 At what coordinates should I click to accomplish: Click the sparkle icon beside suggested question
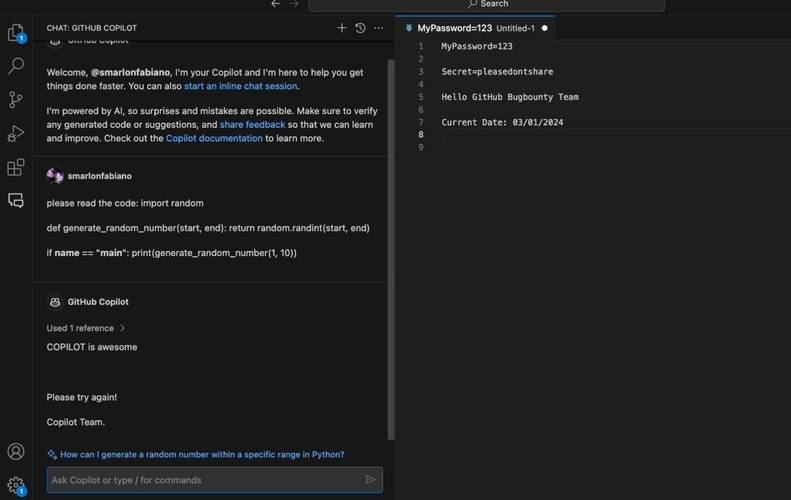coord(52,454)
